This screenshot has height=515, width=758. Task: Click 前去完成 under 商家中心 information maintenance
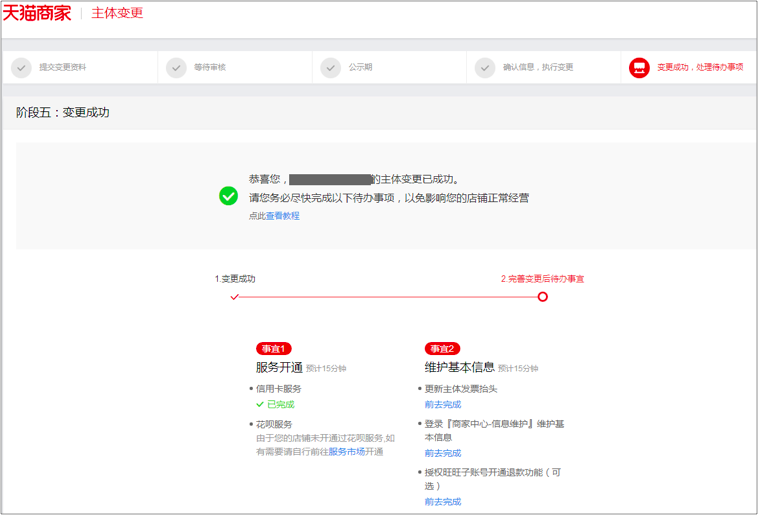(442, 453)
